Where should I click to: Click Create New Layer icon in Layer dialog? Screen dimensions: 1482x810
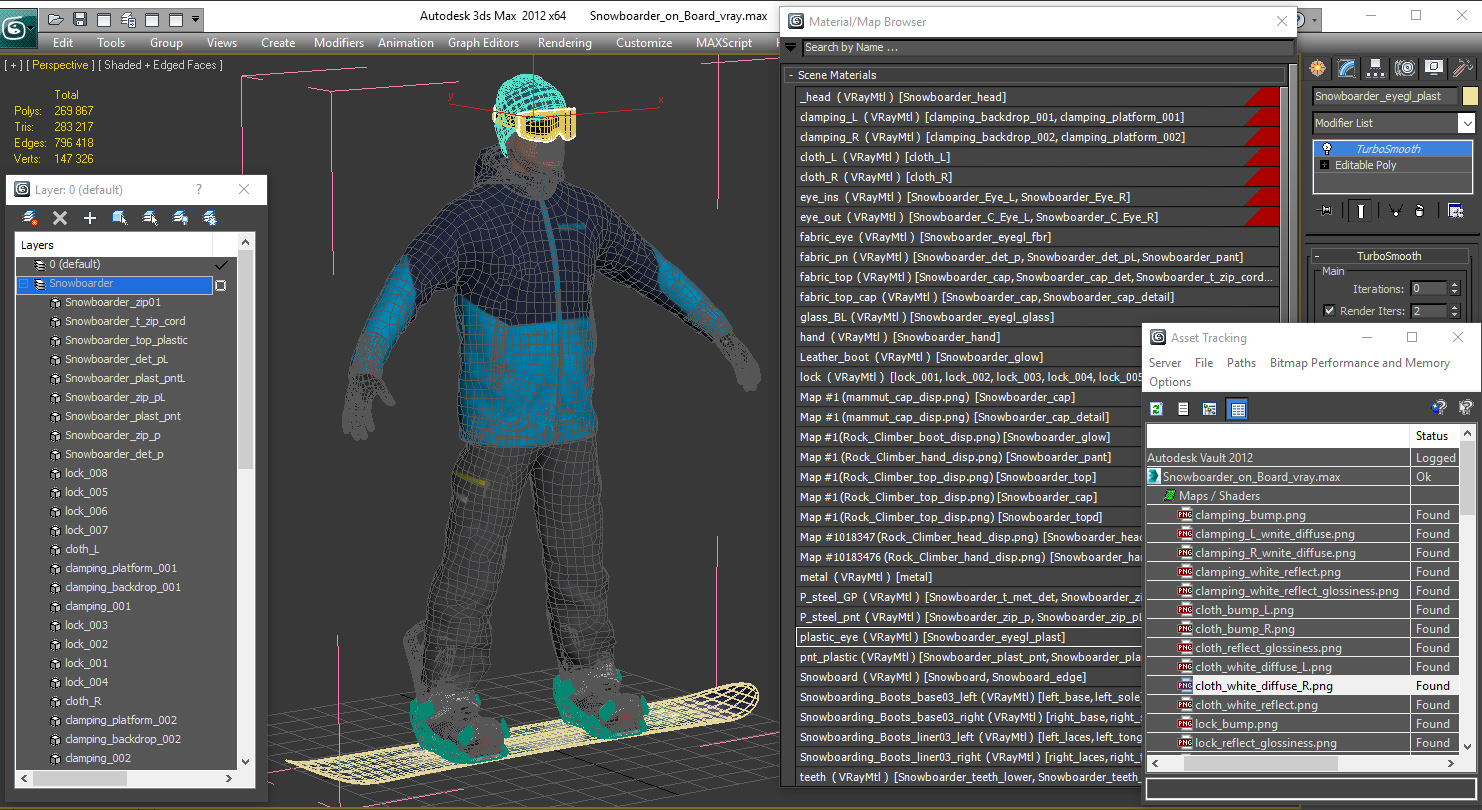pos(30,217)
